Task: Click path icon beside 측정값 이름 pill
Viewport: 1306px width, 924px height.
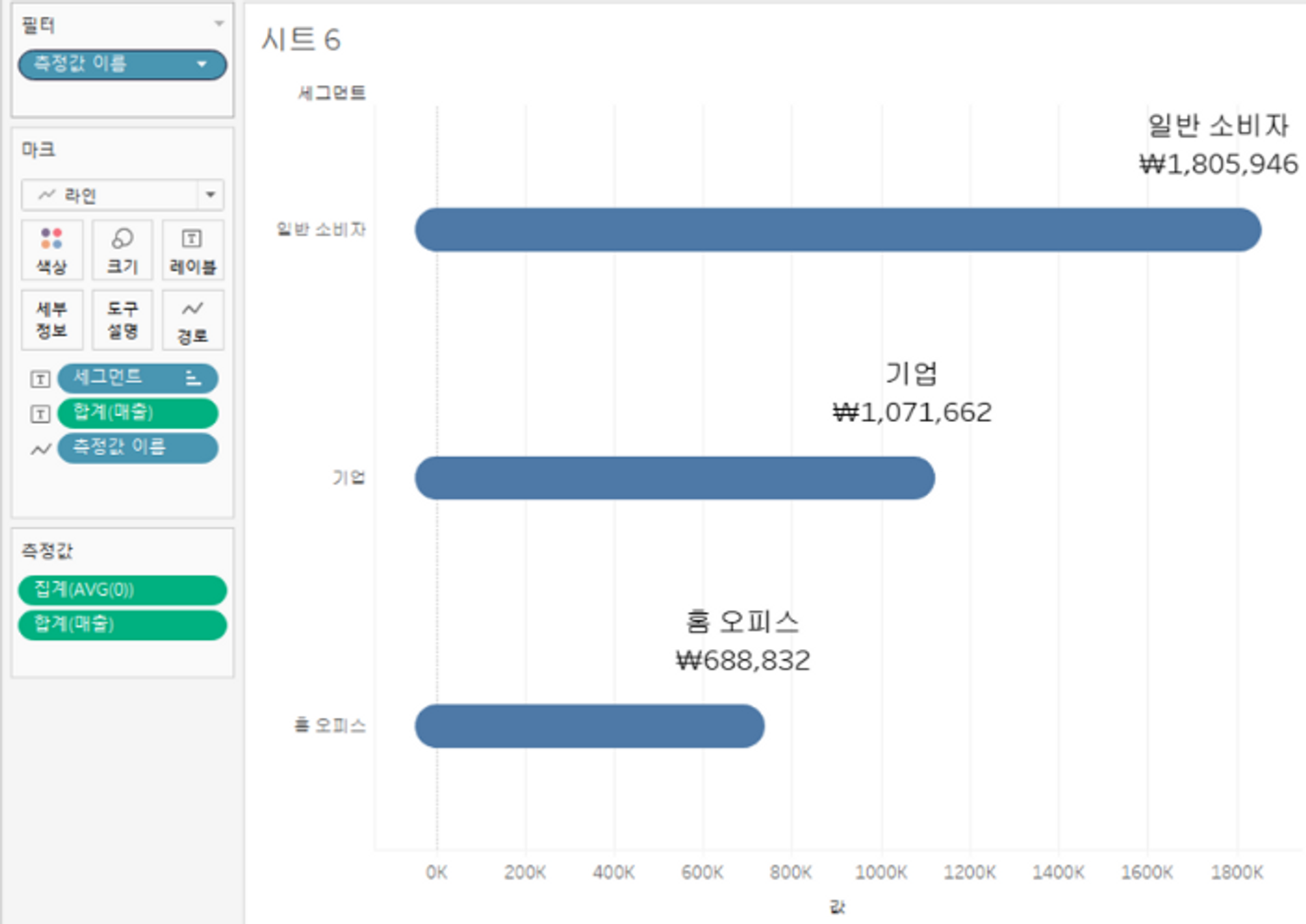Action: pyautogui.click(x=40, y=449)
